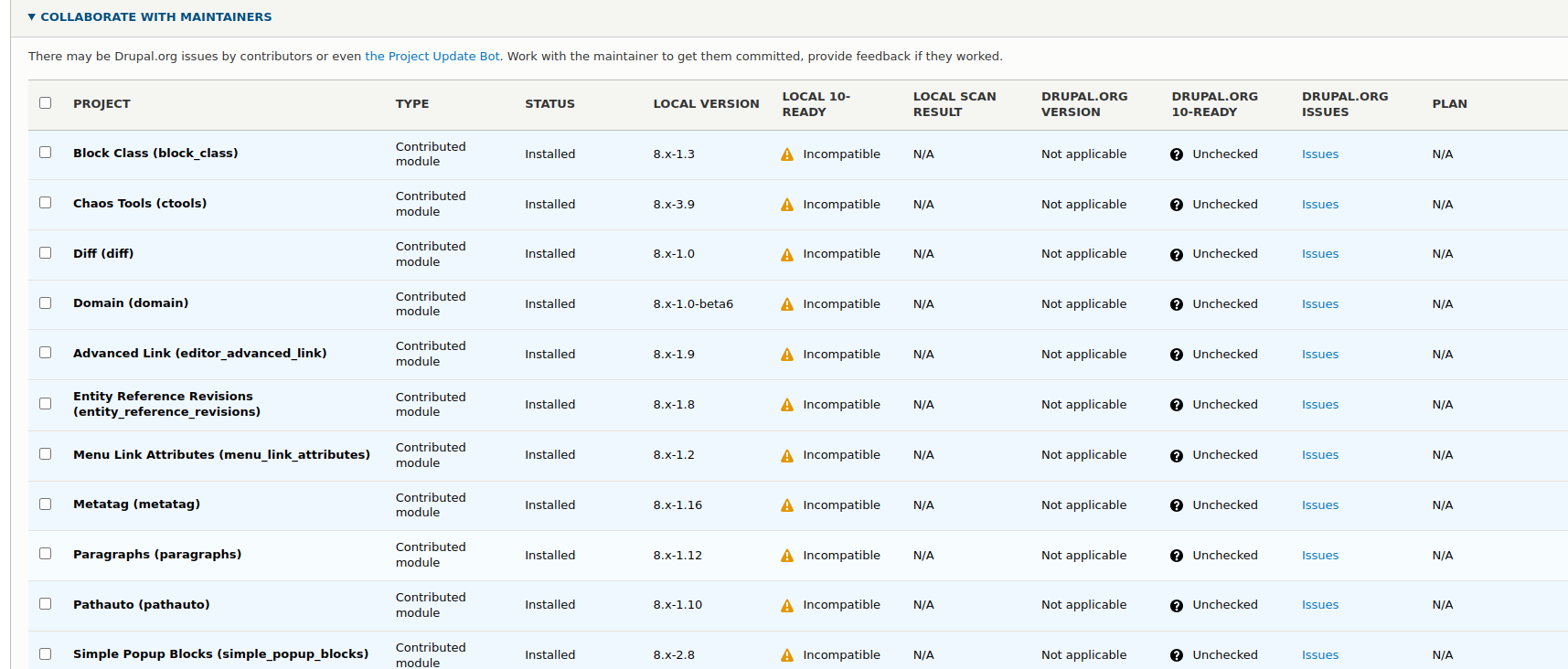This screenshot has width=1568, height=669.
Task: Click question mark icon for Simple Popup Blocks
Action: tap(1177, 655)
